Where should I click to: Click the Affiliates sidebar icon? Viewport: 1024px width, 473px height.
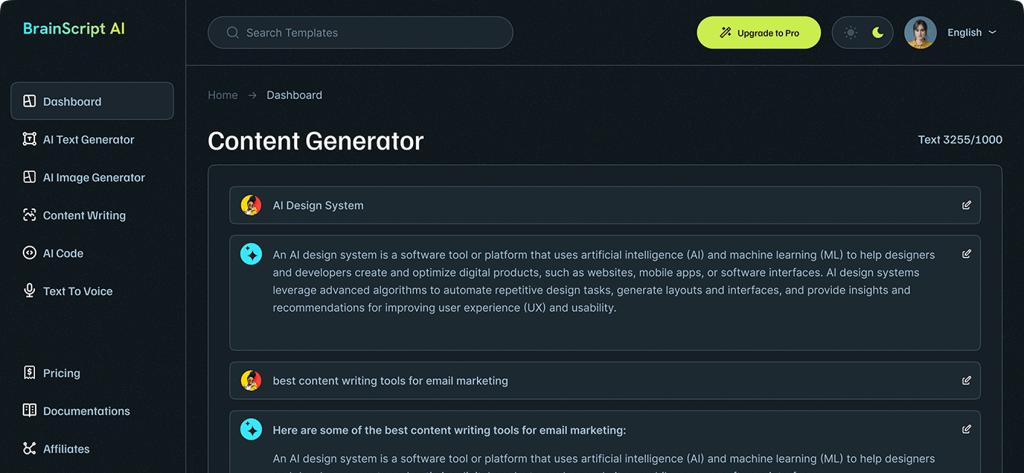tap(30, 449)
